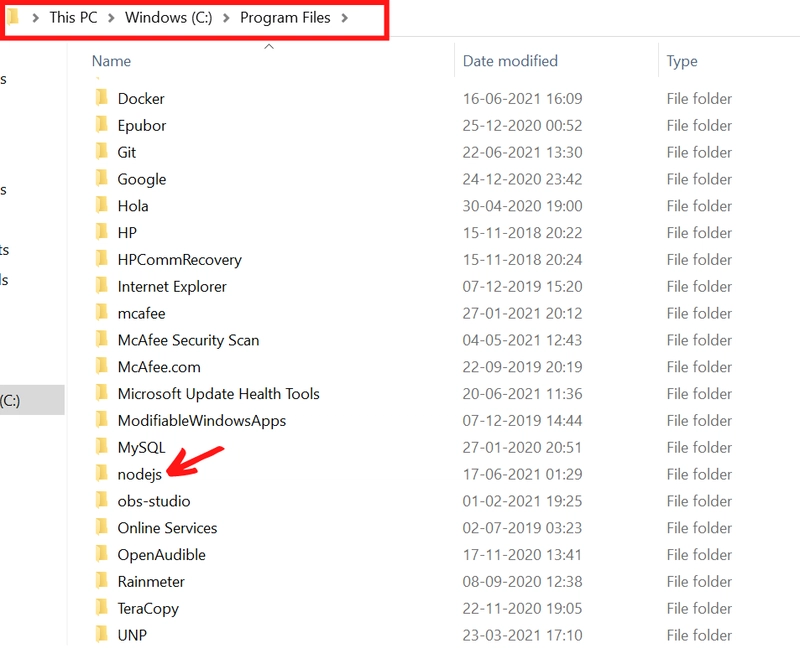
Task: Select the OpenAudible folder icon
Action: pos(102,553)
